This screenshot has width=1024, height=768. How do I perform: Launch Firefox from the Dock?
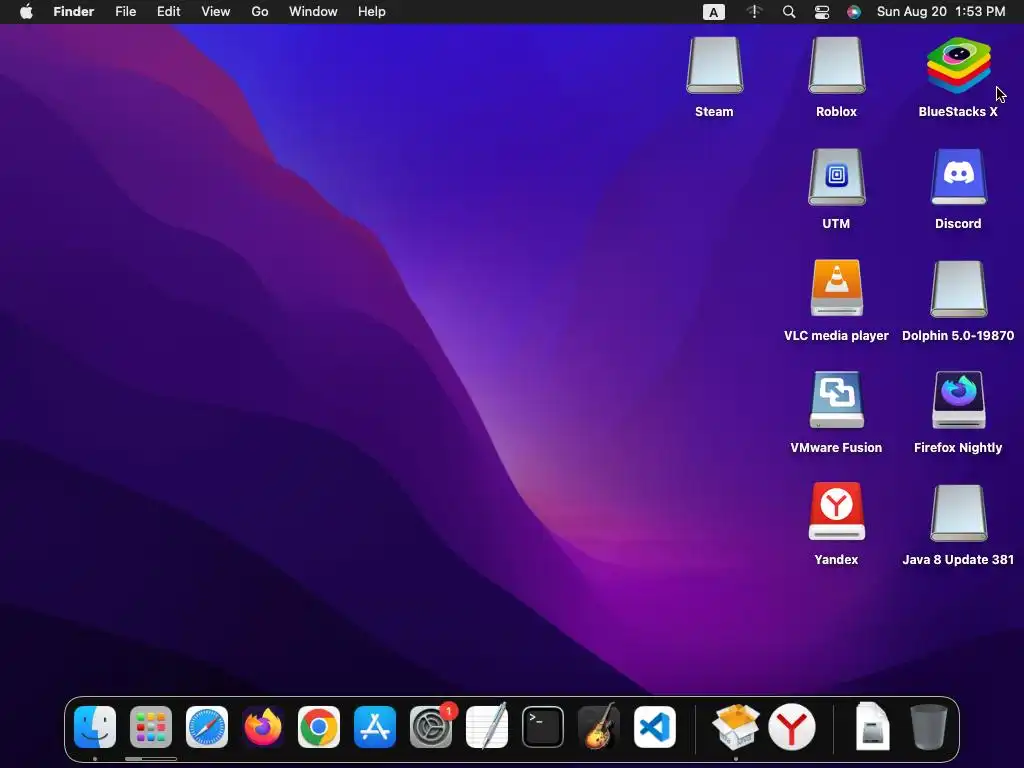click(263, 727)
